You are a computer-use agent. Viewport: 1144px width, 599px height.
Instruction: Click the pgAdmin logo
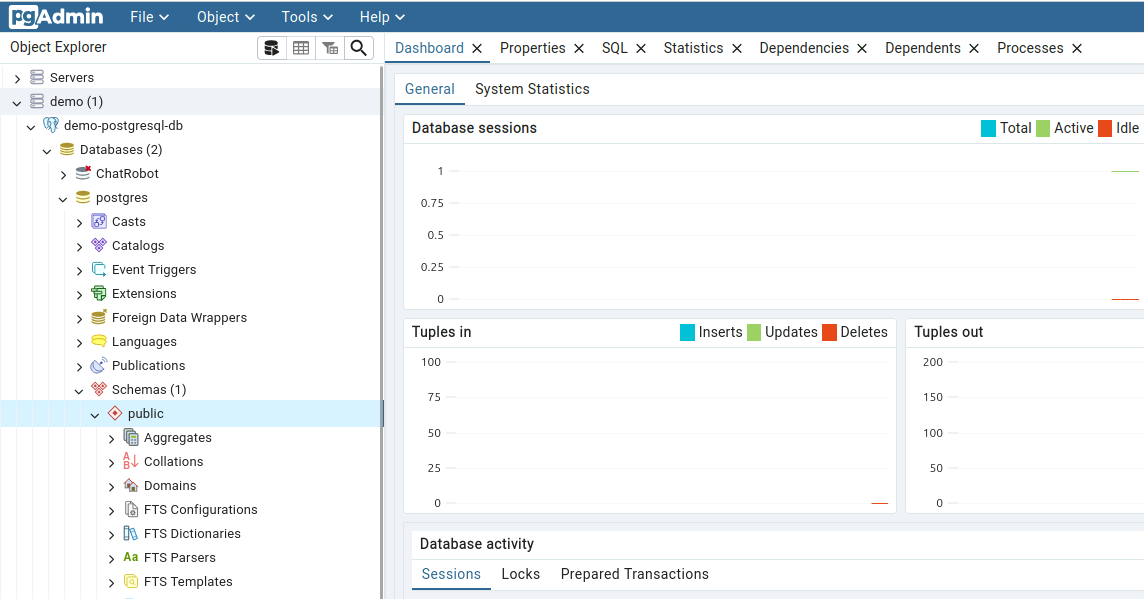coord(57,17)
